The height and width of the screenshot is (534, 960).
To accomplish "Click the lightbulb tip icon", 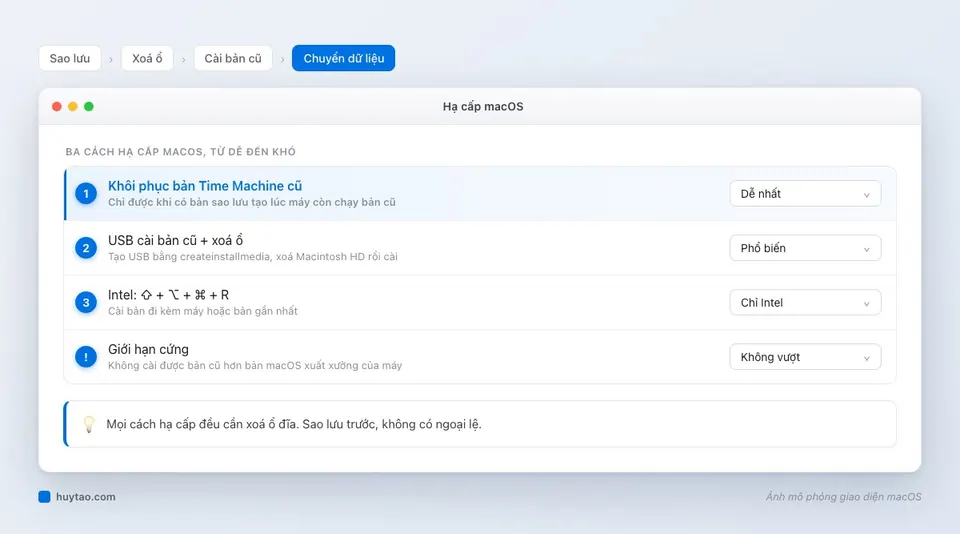I will pyautogui.click(x=89, y=424).
